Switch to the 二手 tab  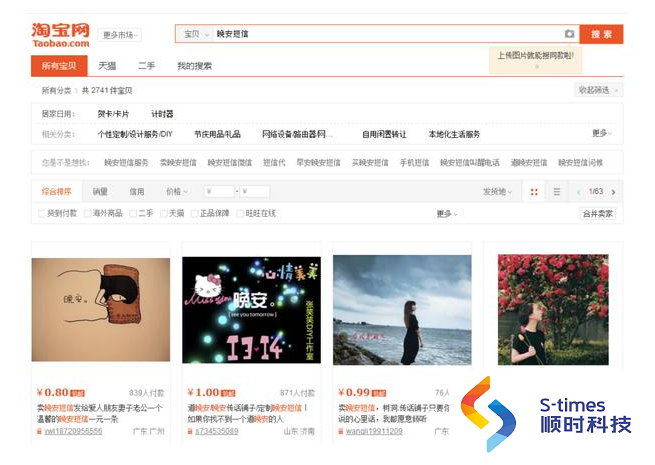click(x=146, y=66)
